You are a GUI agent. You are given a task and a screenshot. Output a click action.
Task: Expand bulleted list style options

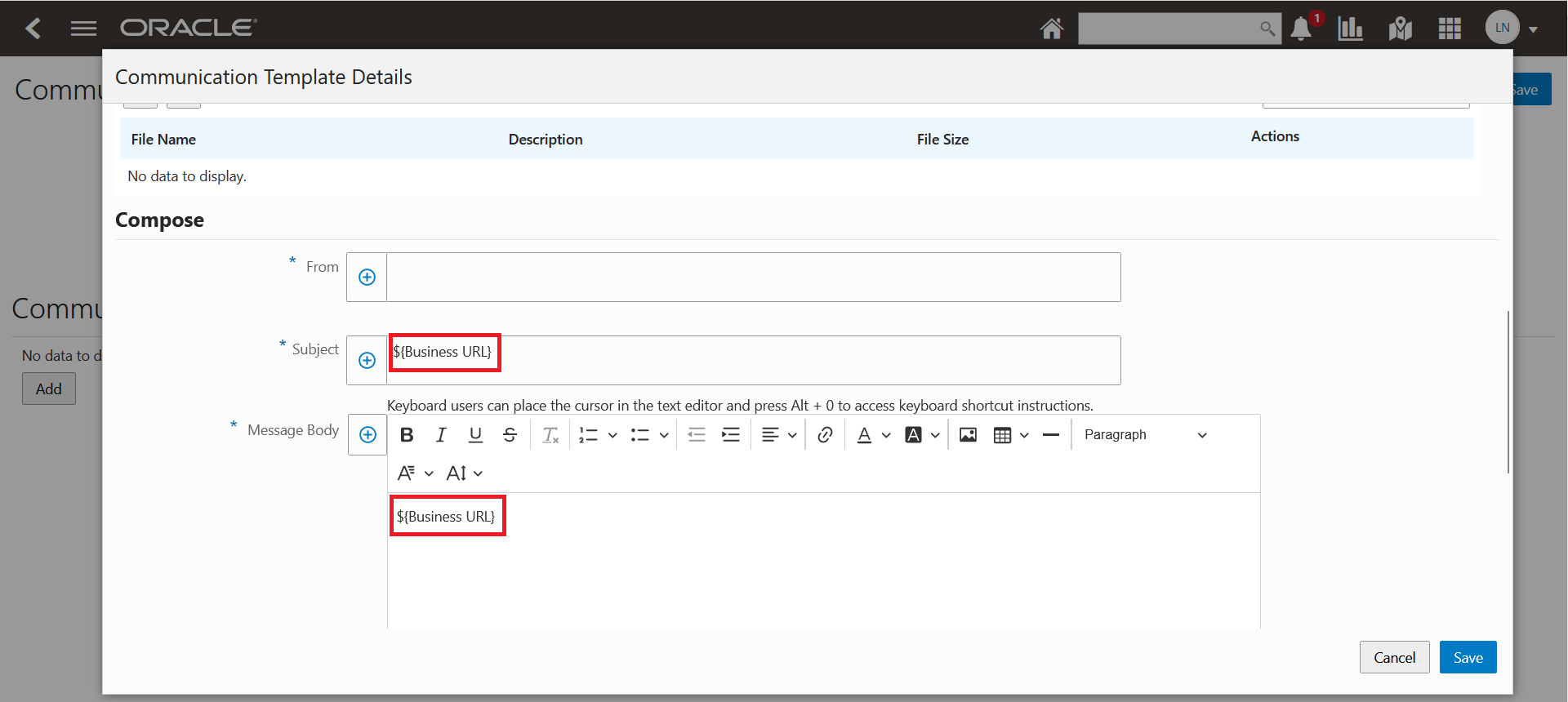(664, 435)
